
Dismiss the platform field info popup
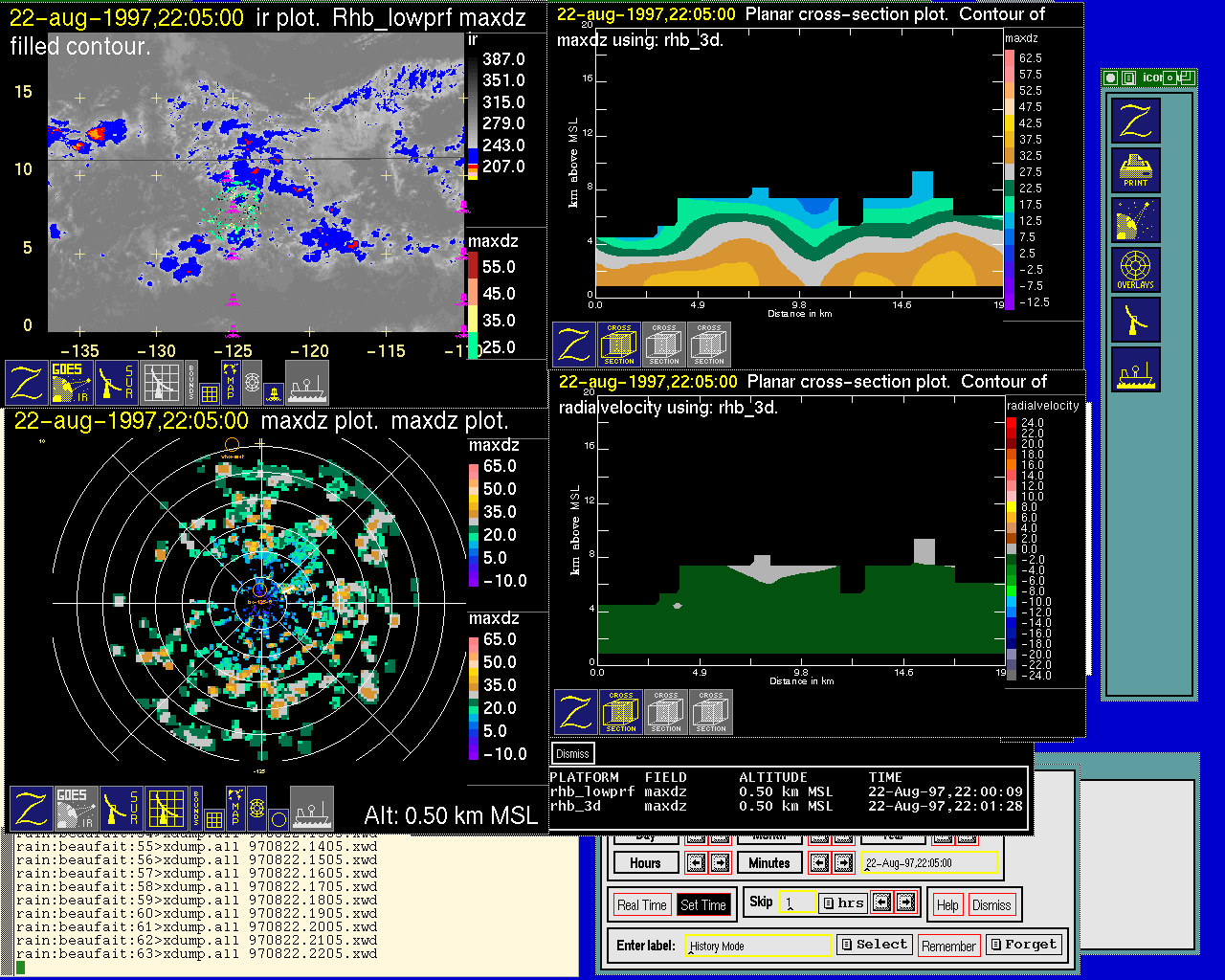[572, 753]
